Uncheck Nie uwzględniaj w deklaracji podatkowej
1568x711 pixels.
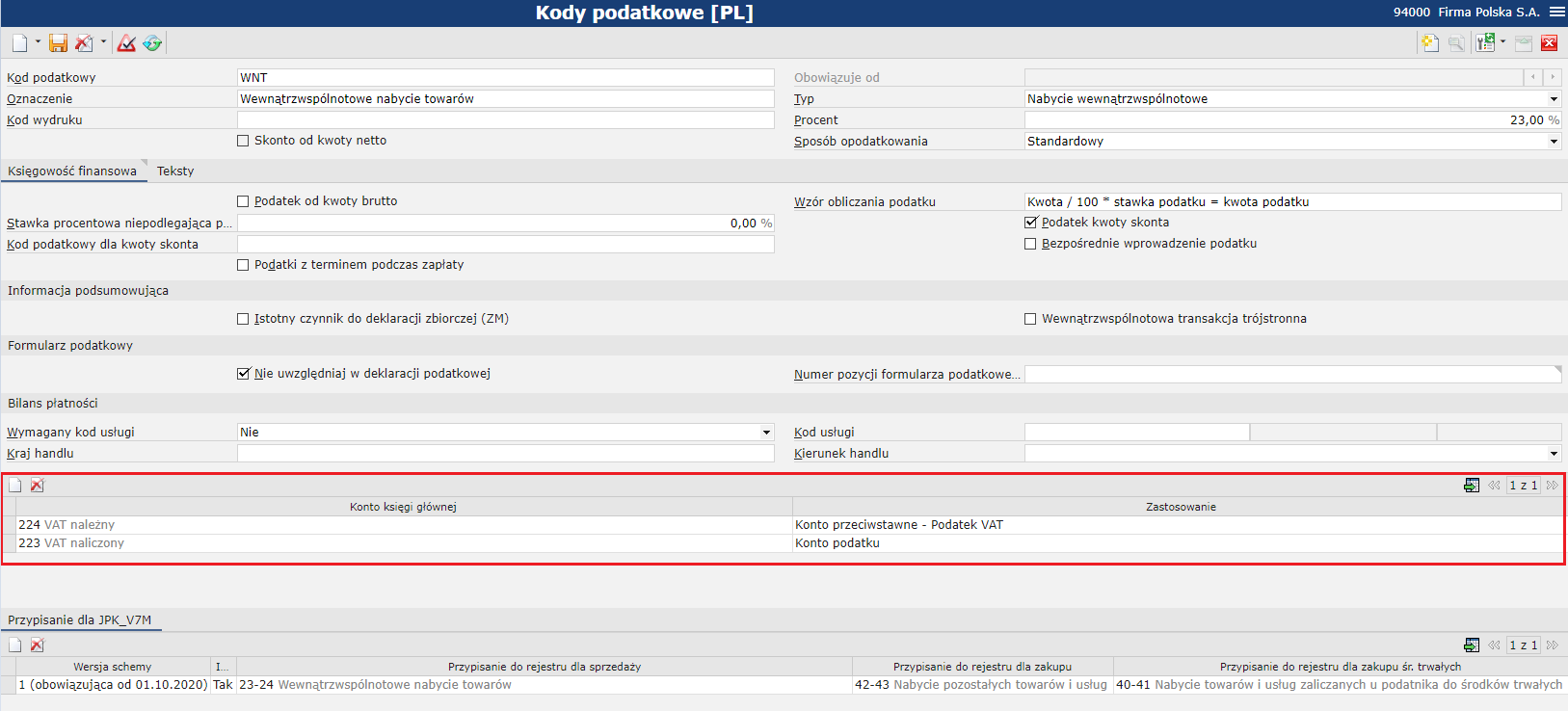(x=243, y=374)
